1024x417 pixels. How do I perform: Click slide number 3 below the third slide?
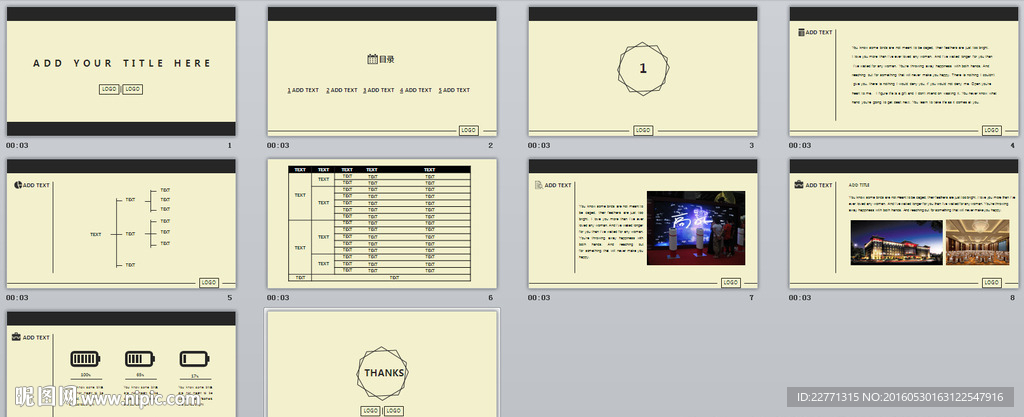[x=752, y=146]
